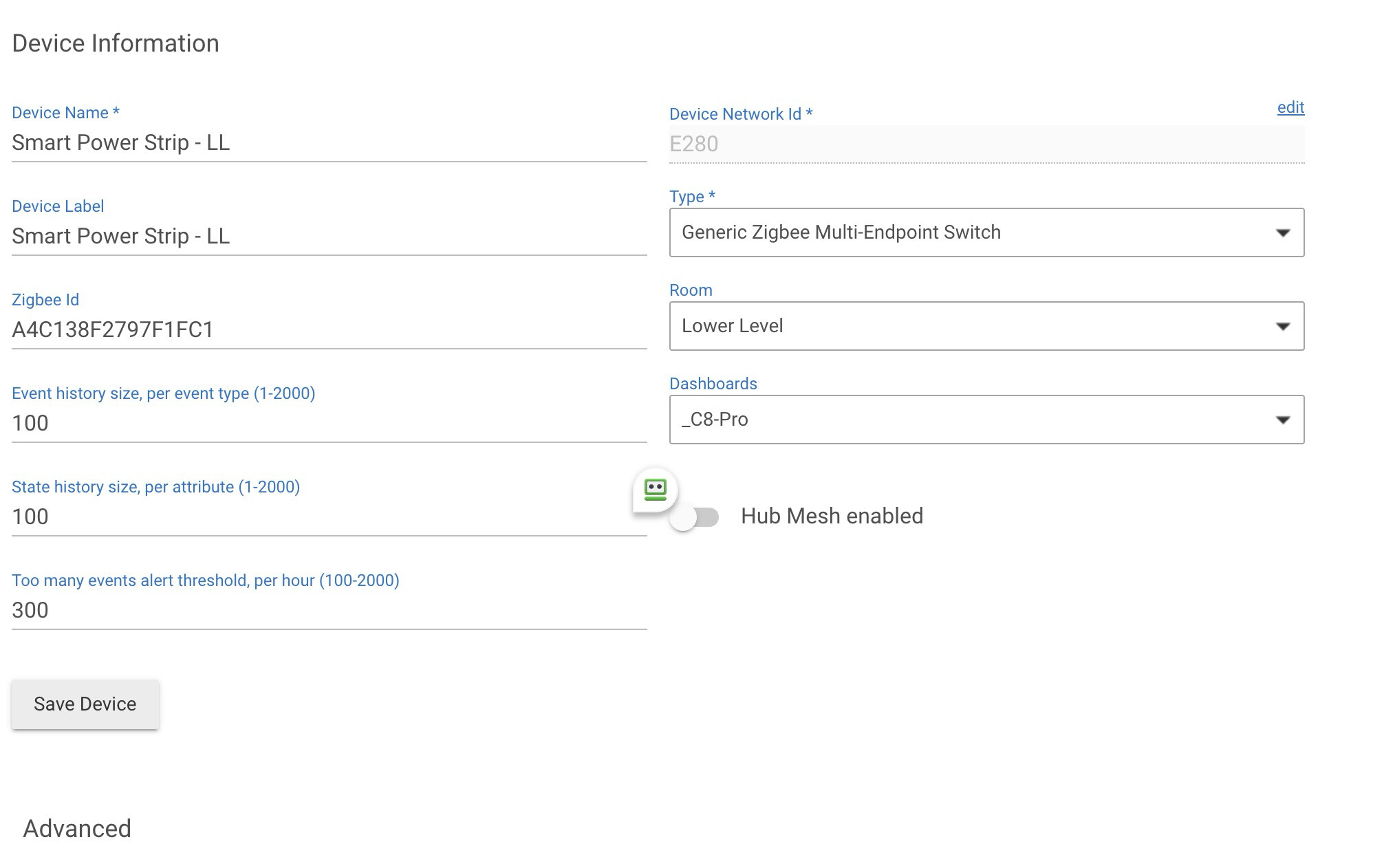Click the Device Information heading

pos(116,43)
